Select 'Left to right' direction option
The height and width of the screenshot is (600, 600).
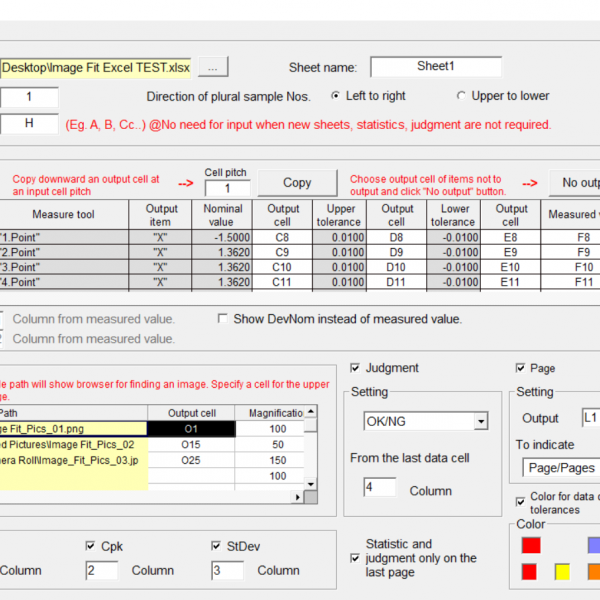click(335, 97)
